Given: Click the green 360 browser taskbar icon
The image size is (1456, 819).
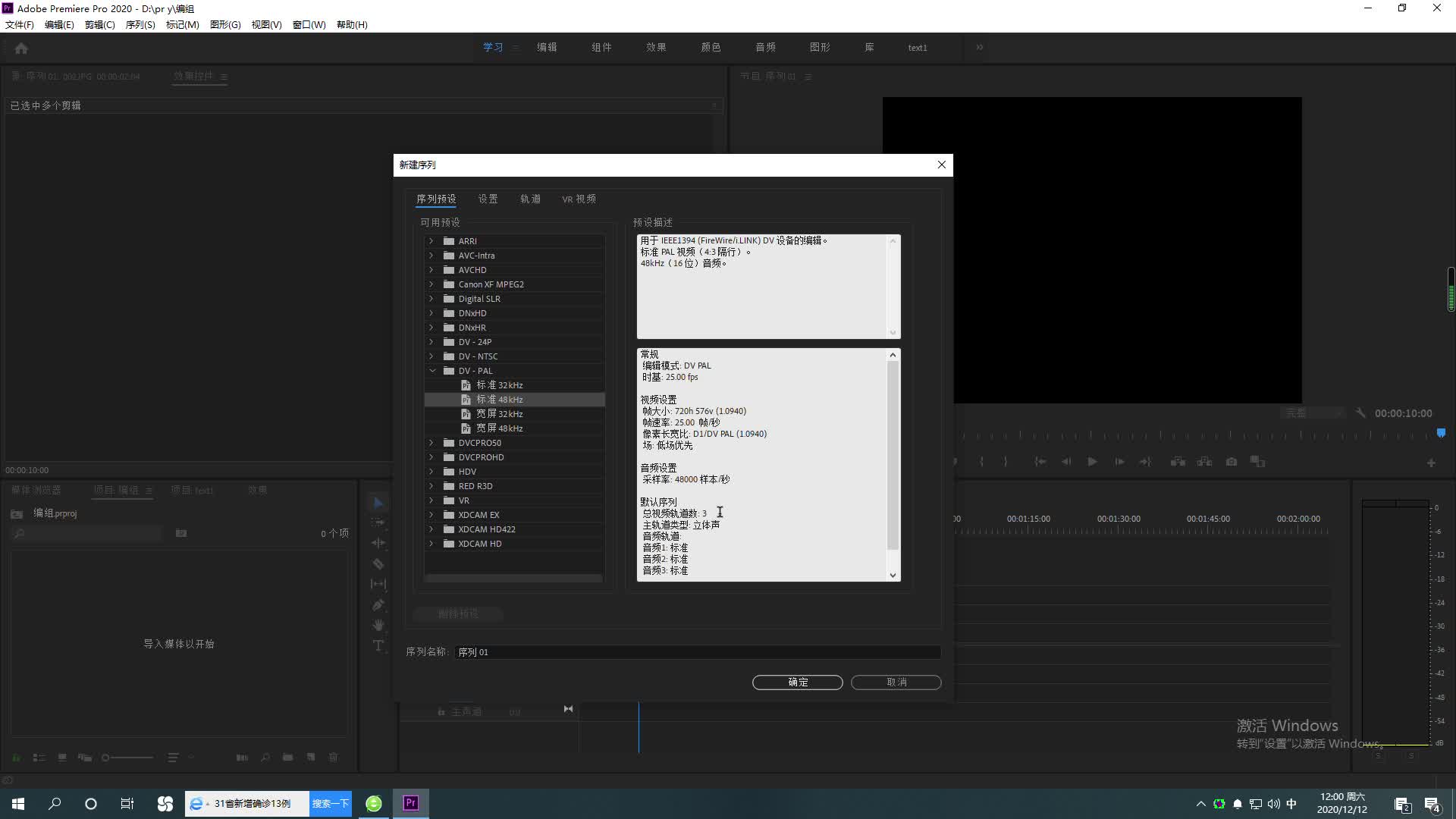Looking at the screenshot, I should tap(374, 804).
